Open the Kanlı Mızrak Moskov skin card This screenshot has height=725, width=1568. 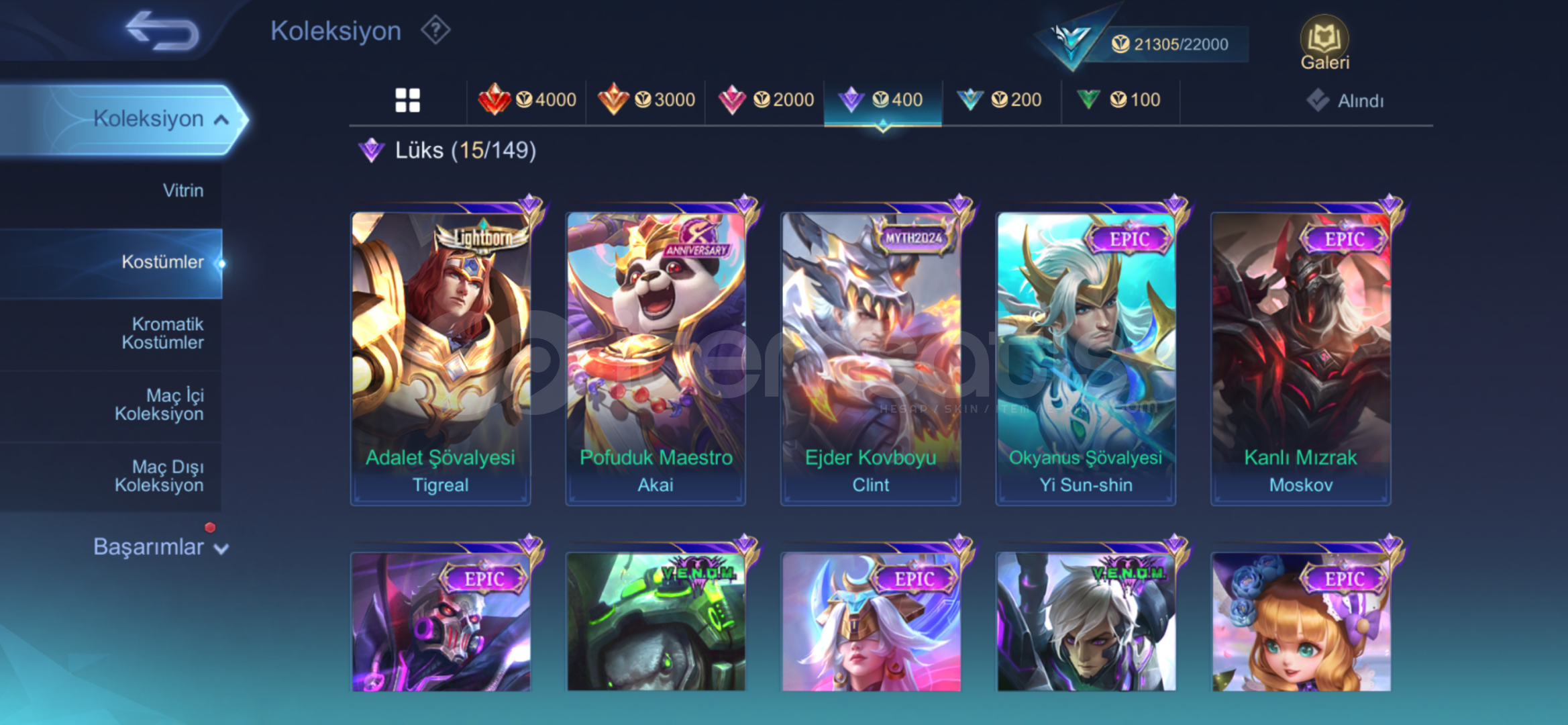tap(1301, 357)
